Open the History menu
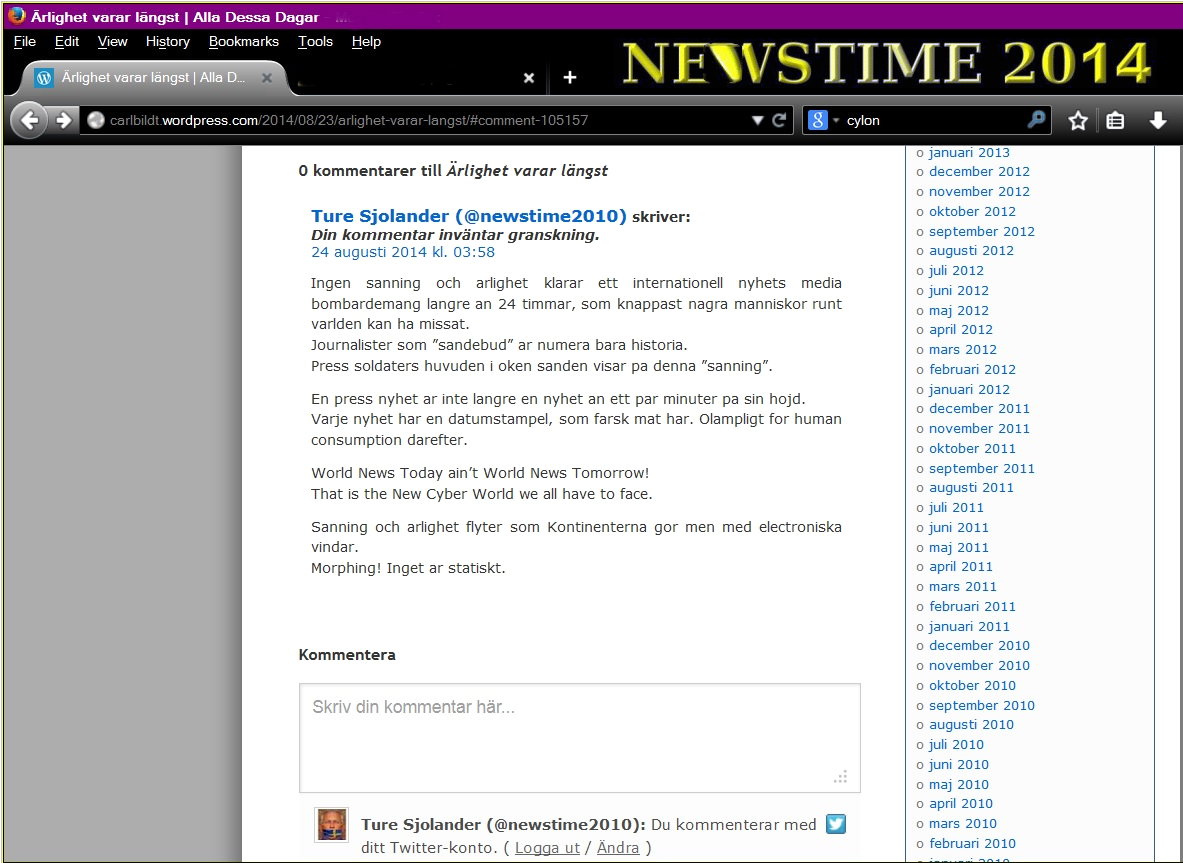 pos(167,42)
